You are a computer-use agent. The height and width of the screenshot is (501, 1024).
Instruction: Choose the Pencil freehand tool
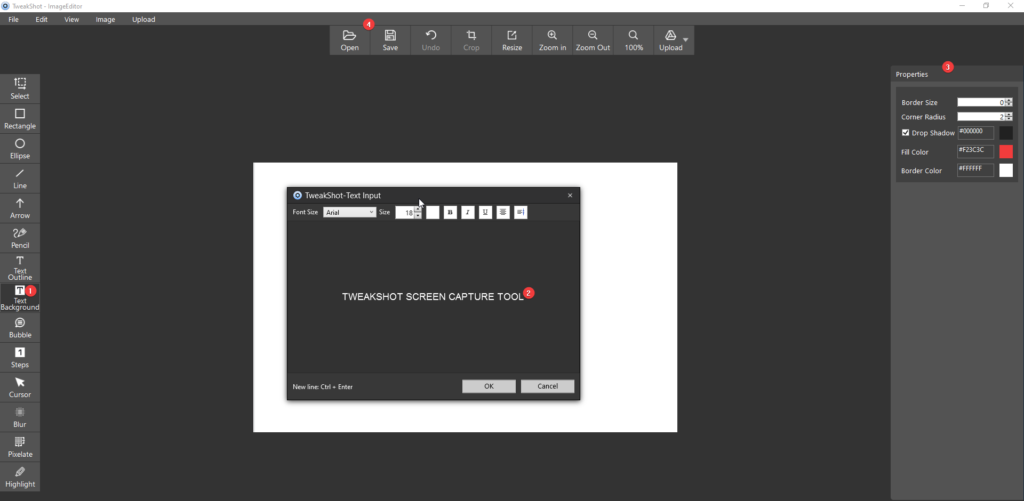click(20, 238)
